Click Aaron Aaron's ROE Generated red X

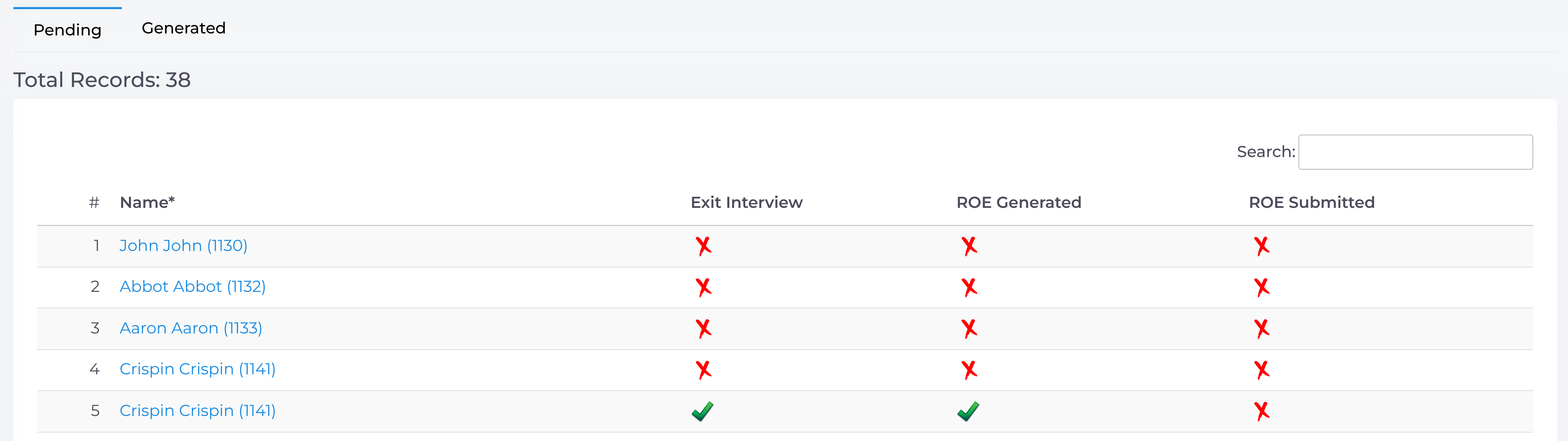pyautogui.click(x=969, y=329)
